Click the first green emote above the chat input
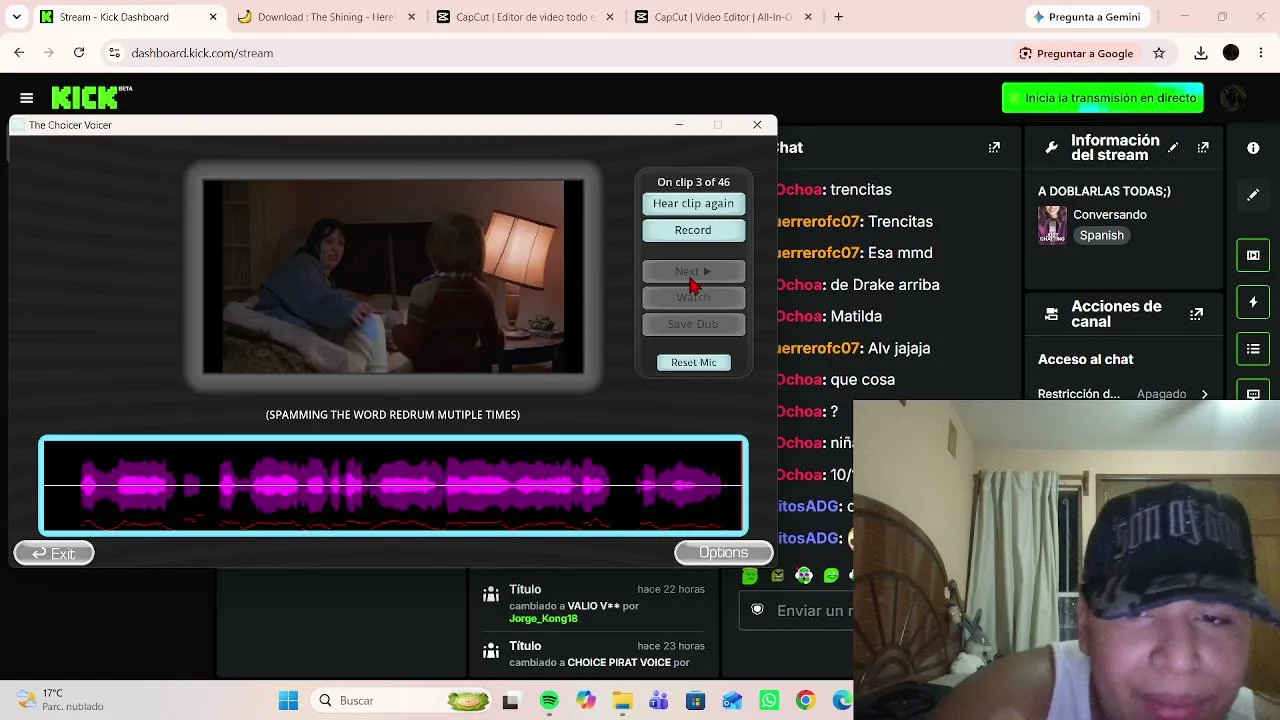This screenshot has width=1280, height=720. pyautogui.click(x=750, y=575)
